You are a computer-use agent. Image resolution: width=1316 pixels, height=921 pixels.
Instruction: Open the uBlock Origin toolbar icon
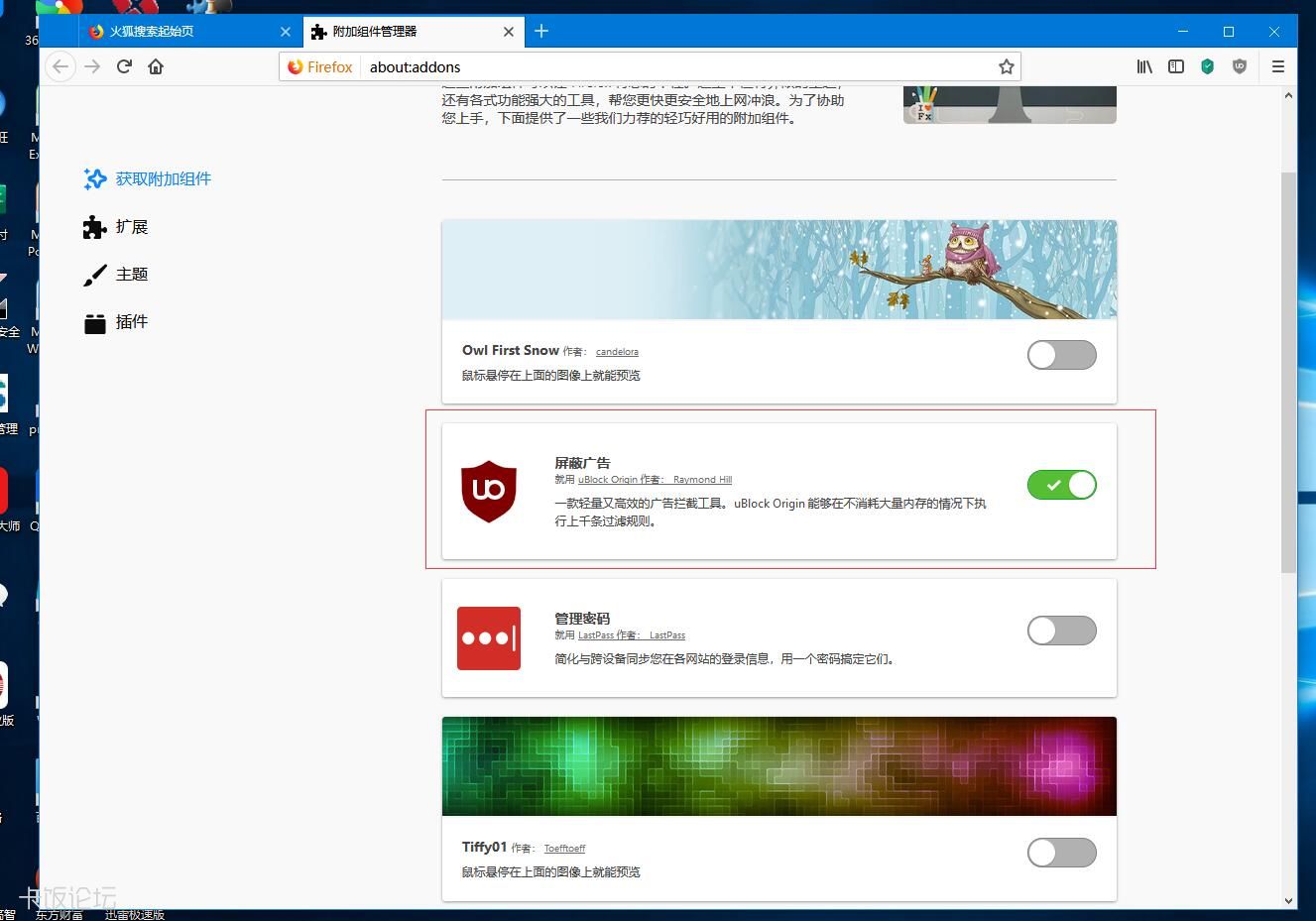pyautogui.click(x=1239, y=66)
